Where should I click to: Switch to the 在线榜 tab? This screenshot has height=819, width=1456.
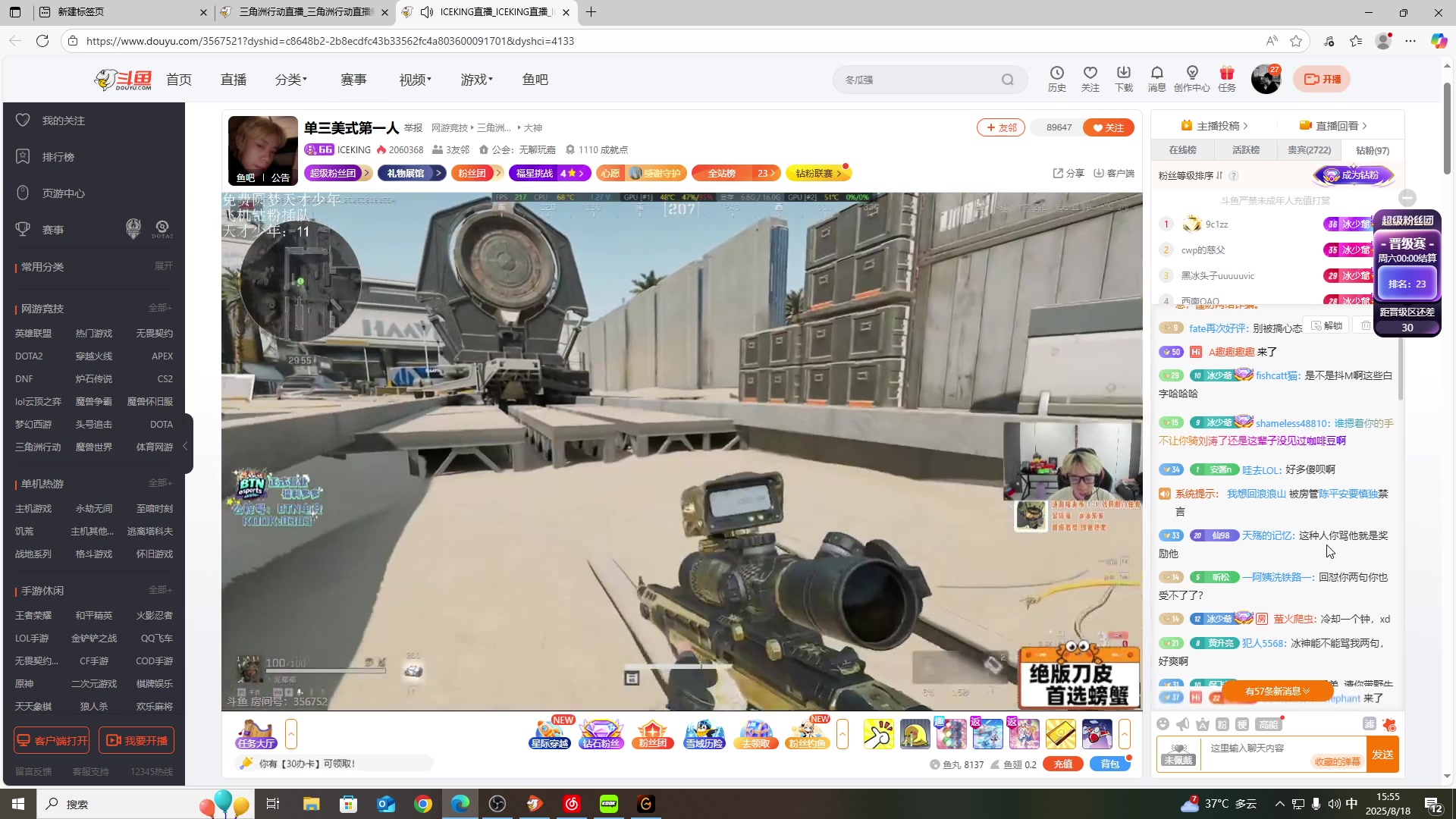[x=1182, y=150]
